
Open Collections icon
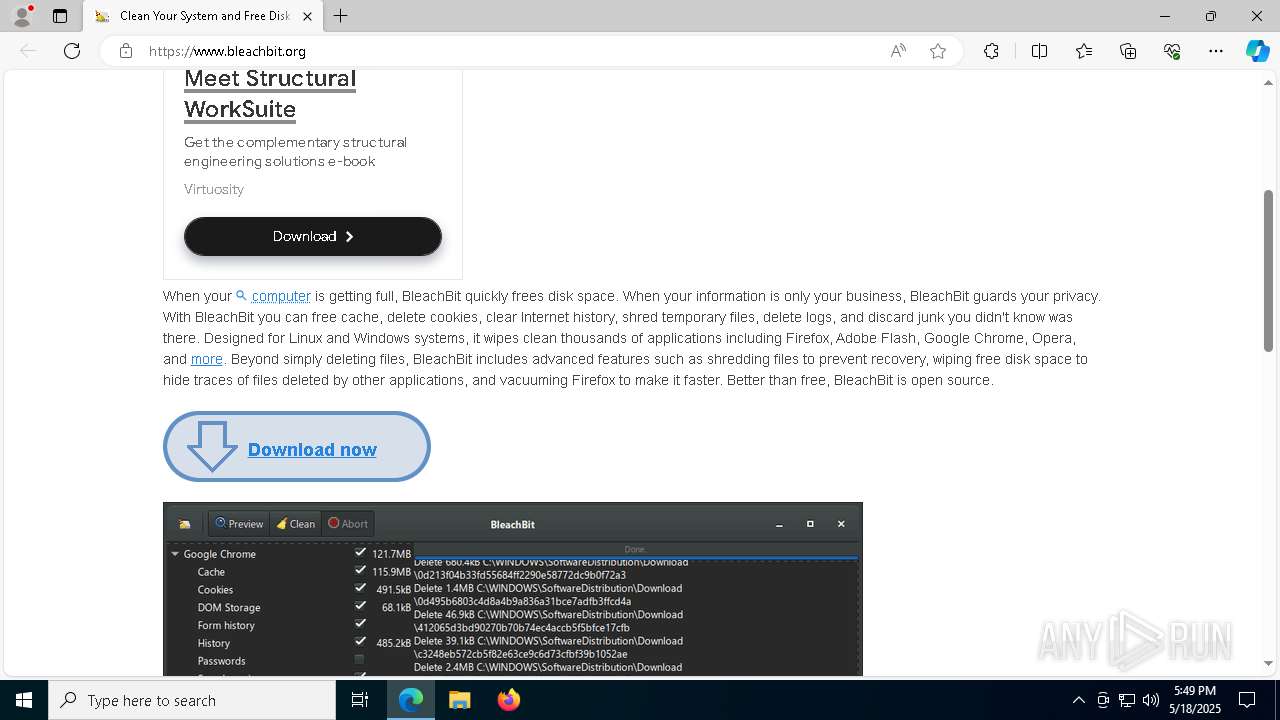click(1128, 51)
